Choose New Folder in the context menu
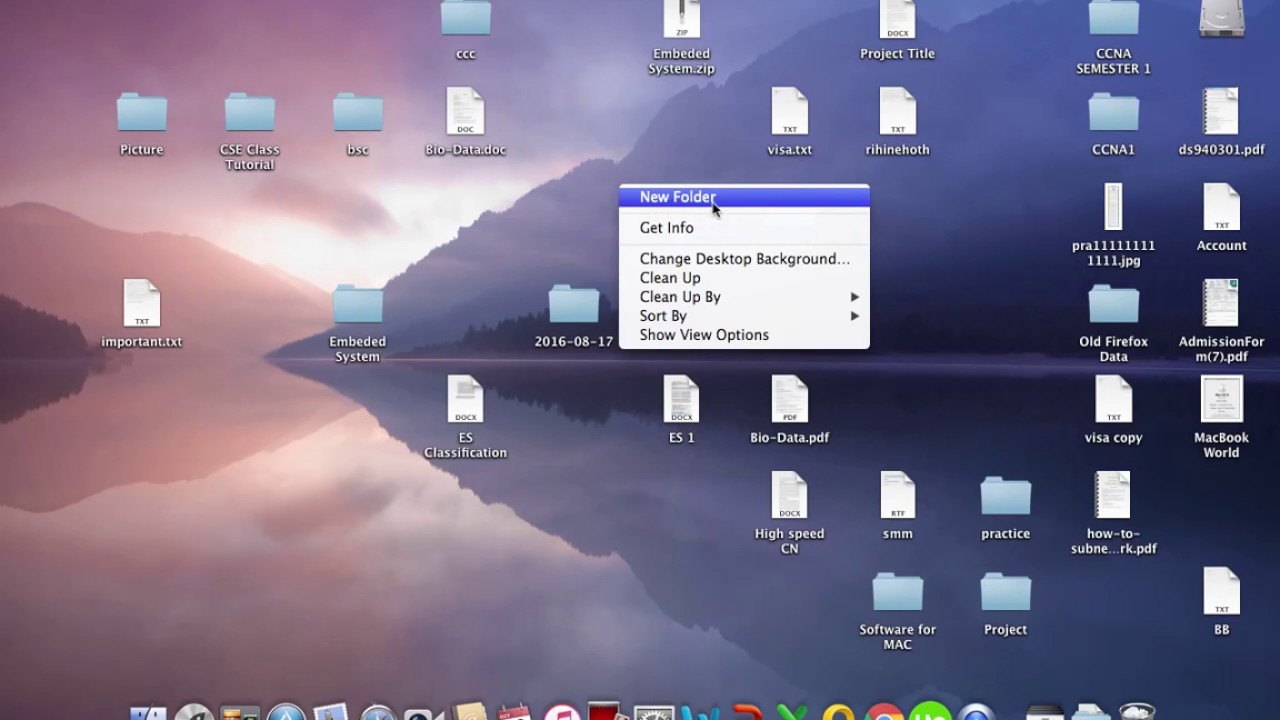Screen dimensions: 1280x720 744,197
